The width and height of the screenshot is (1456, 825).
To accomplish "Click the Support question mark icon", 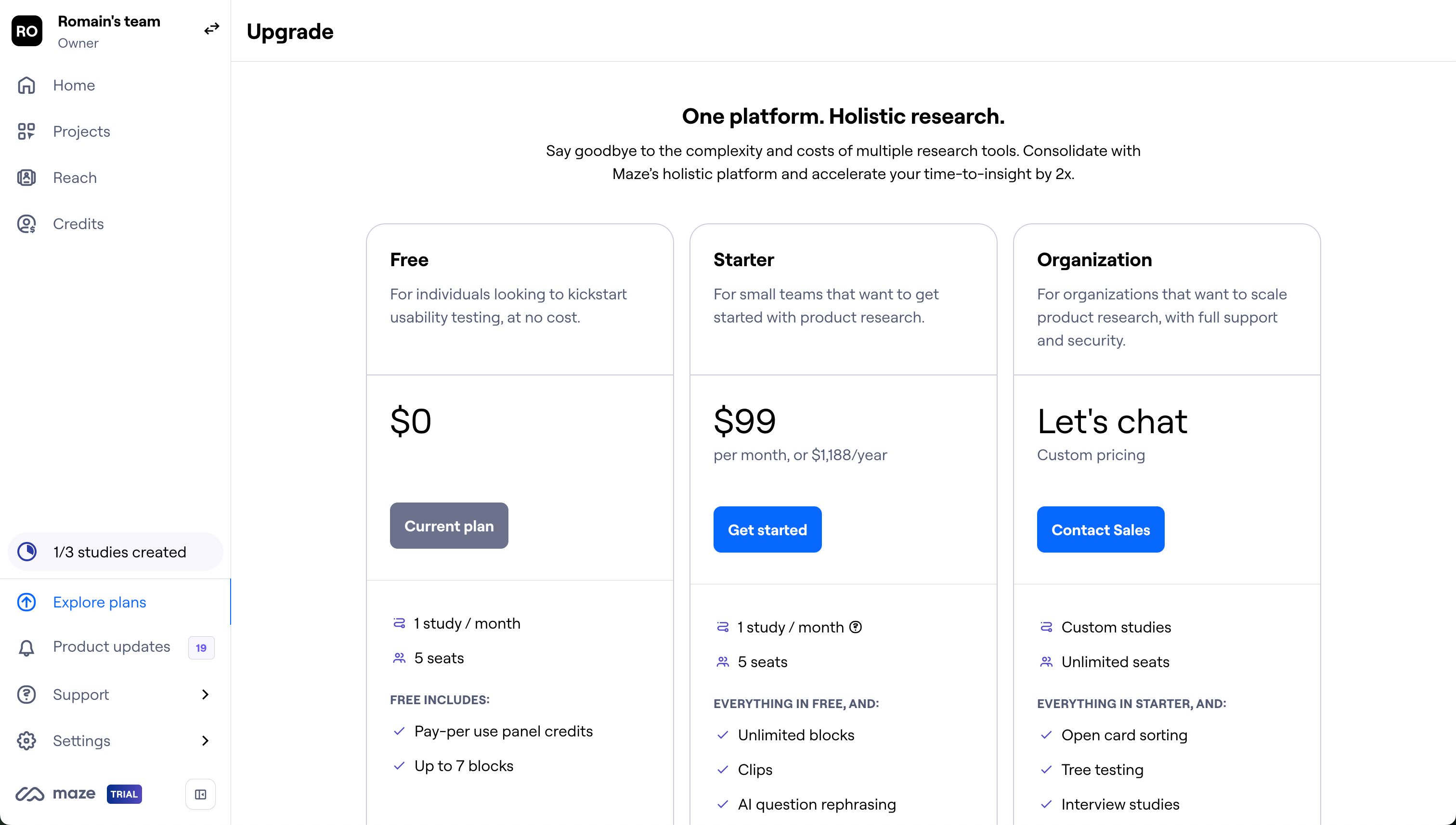I will 26,695.
